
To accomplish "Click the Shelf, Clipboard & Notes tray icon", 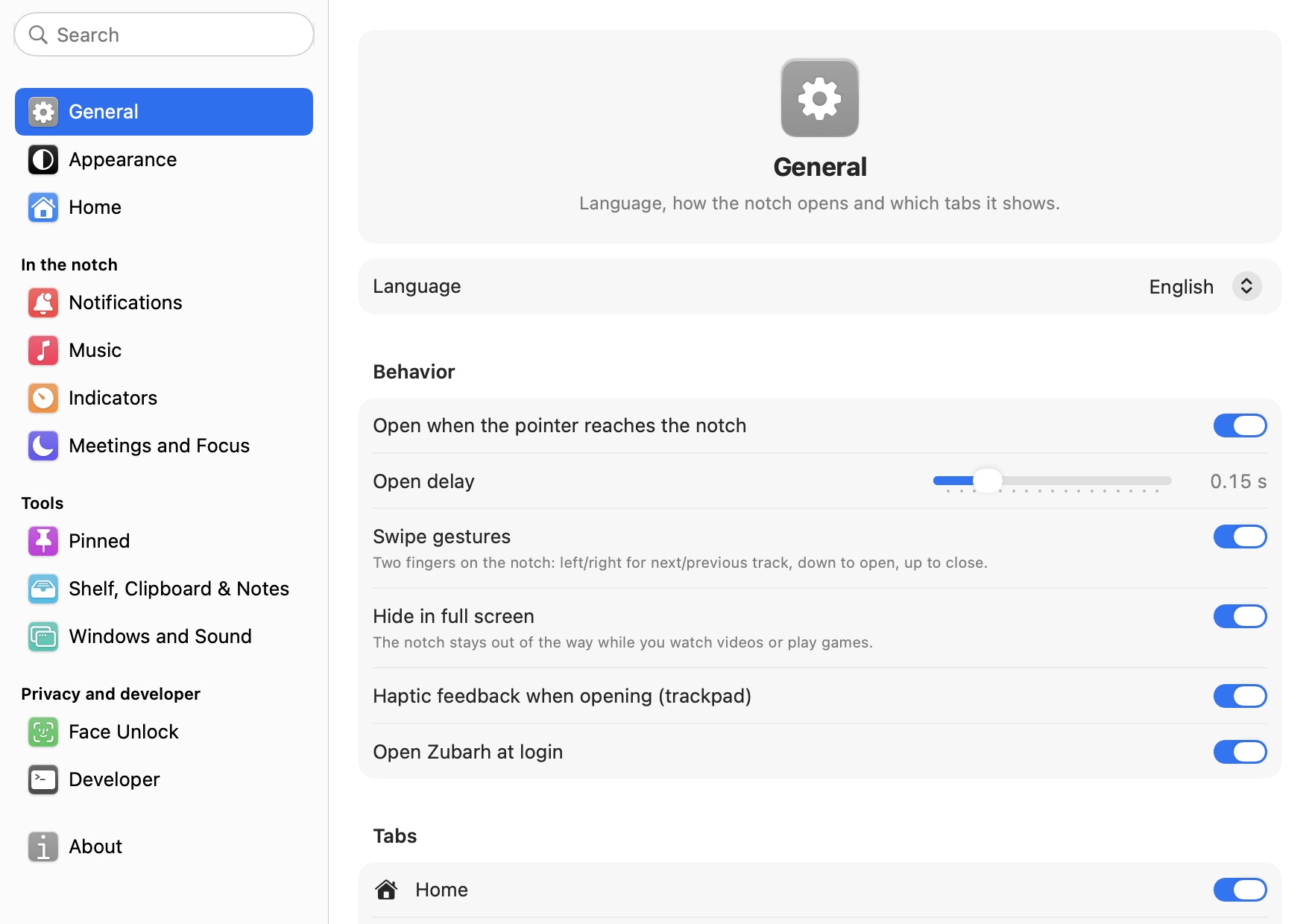I will 43,589.
